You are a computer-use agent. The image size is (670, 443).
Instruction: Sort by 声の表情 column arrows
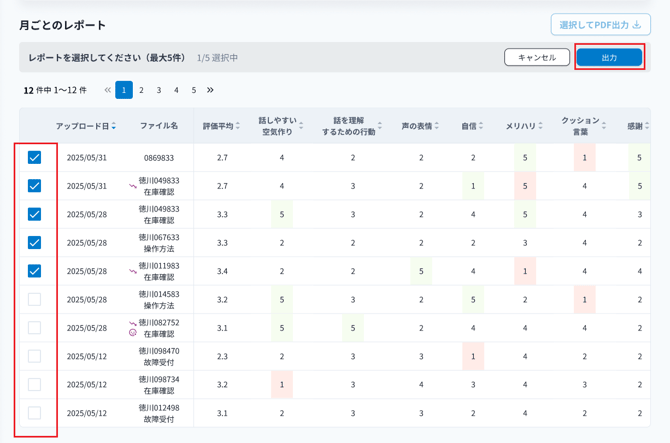437,126
